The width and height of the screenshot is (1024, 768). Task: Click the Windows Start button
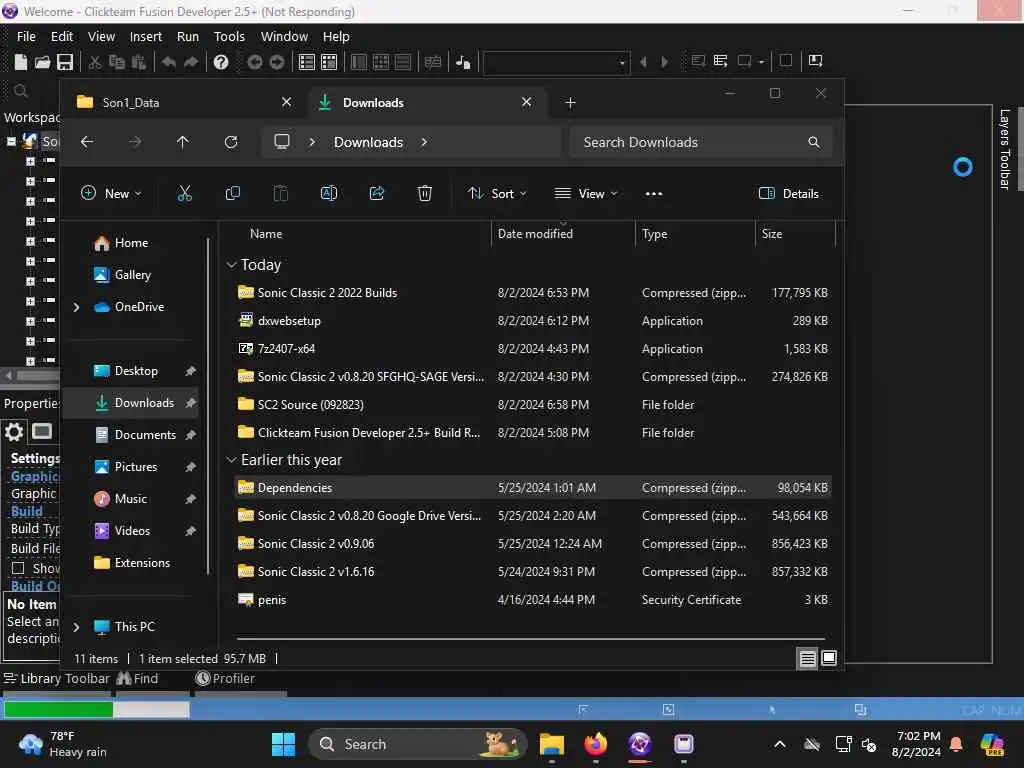click(283, 744)
